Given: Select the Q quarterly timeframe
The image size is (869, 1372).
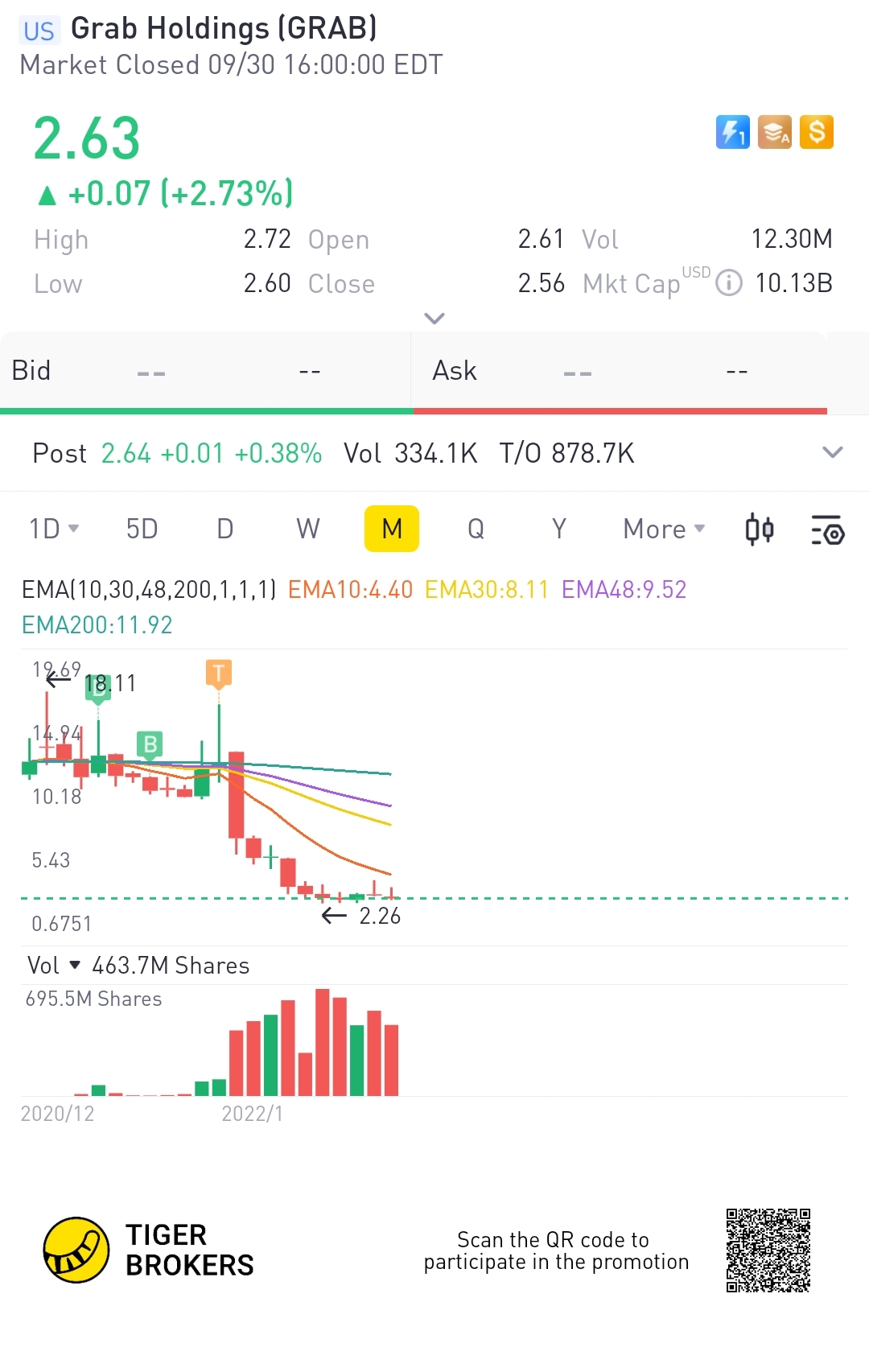Looking at the screenshot, I should coord(476,529).
